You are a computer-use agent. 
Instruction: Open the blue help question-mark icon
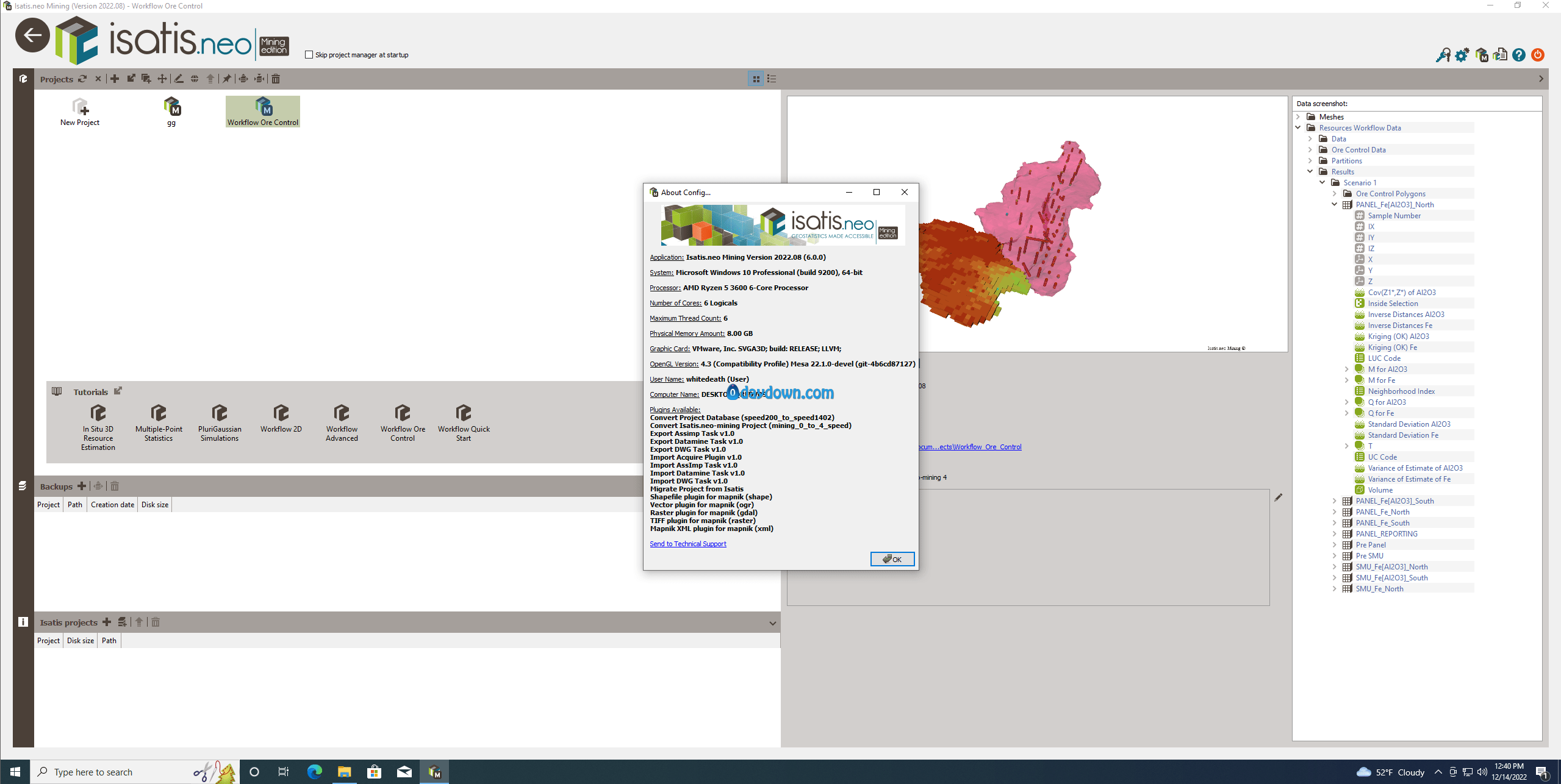click(x=1520, y=55)
